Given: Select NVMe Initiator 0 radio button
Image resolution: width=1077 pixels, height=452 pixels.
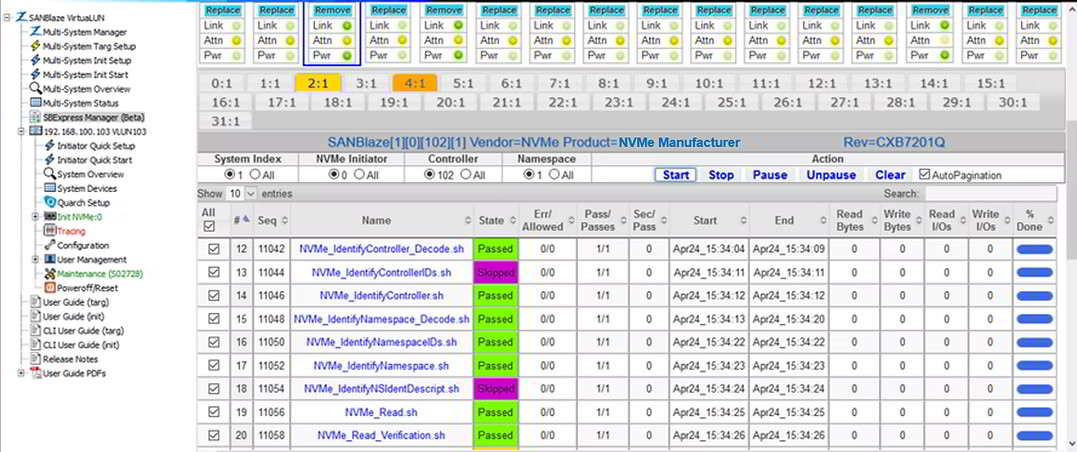Looking at the screenshot, I should tap(335, 175).
